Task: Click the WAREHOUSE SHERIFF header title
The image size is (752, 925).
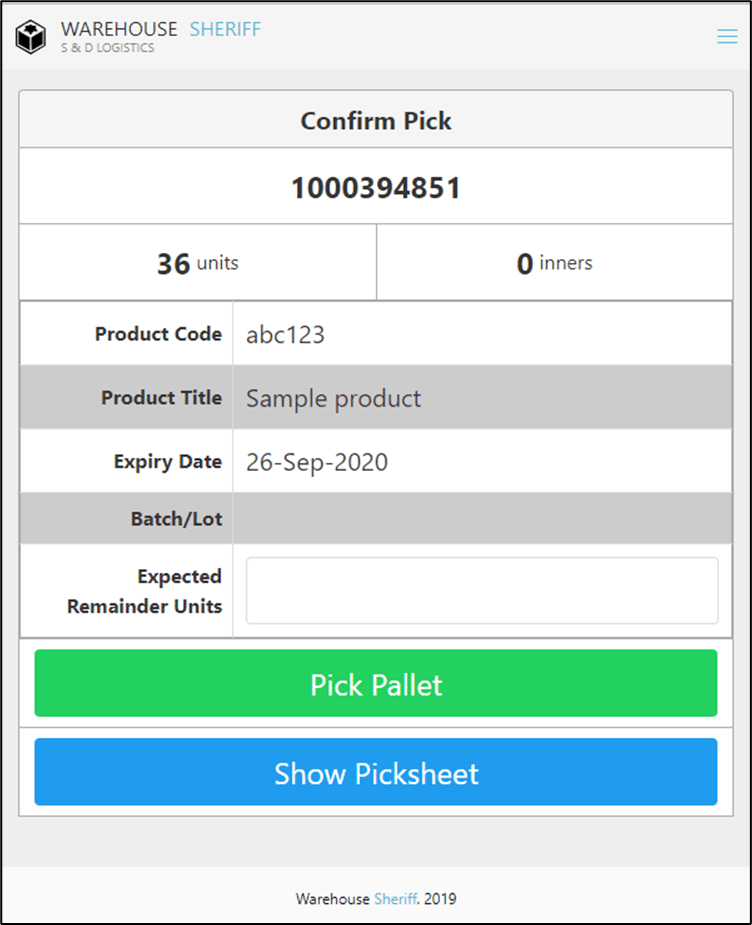Action: click(x=160, y=29)
